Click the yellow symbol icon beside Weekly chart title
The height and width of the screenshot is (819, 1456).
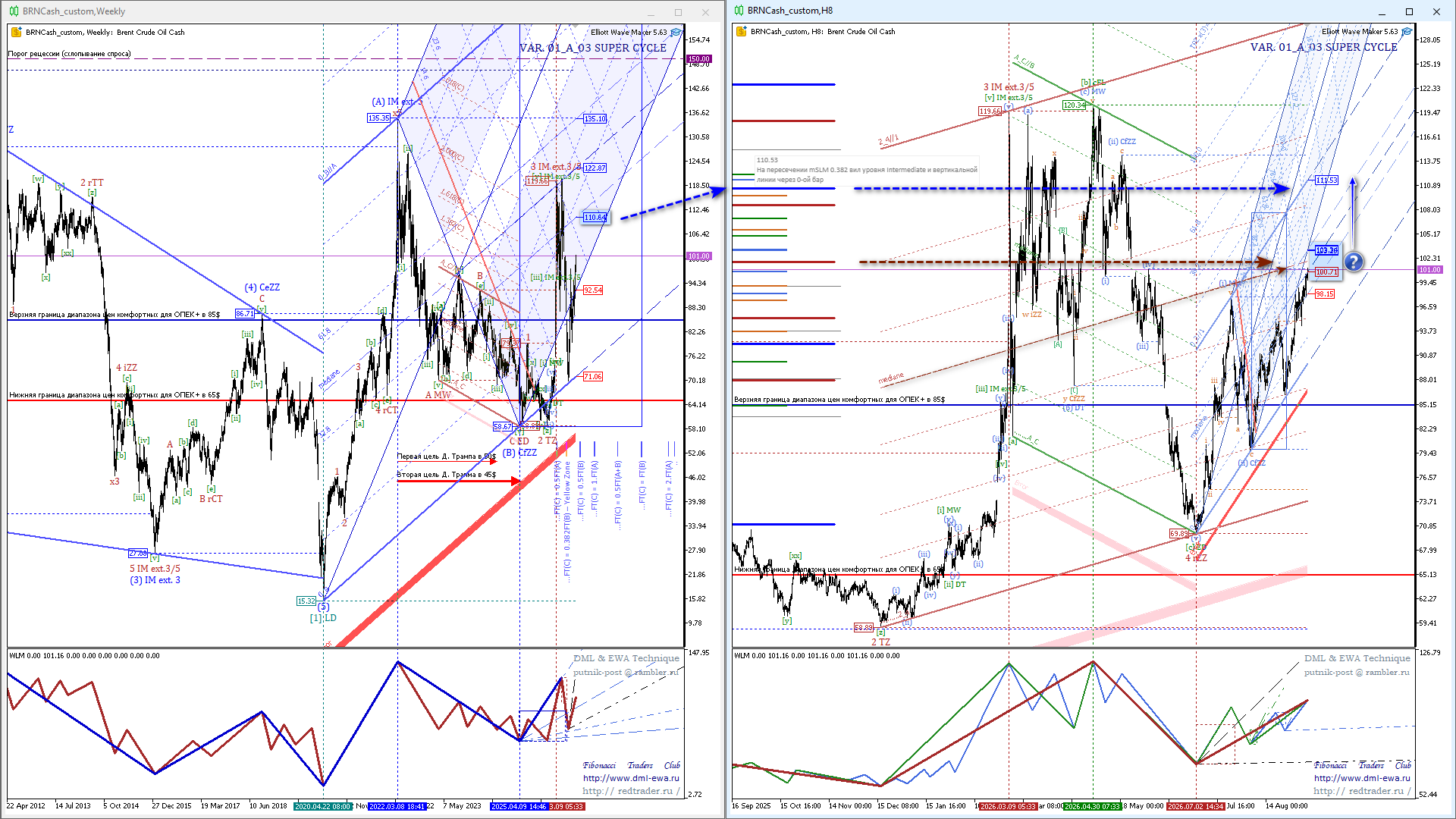17,32
